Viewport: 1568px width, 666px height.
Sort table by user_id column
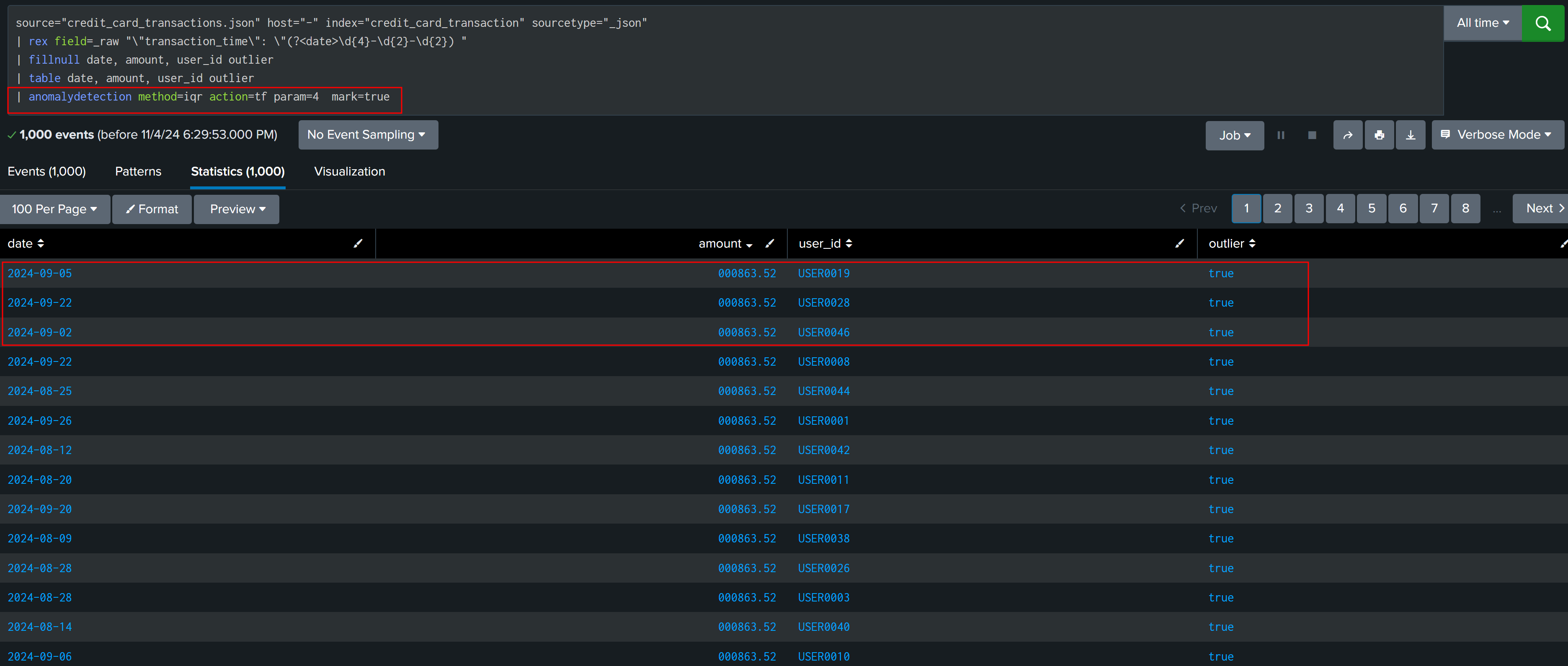pos(825,243)
